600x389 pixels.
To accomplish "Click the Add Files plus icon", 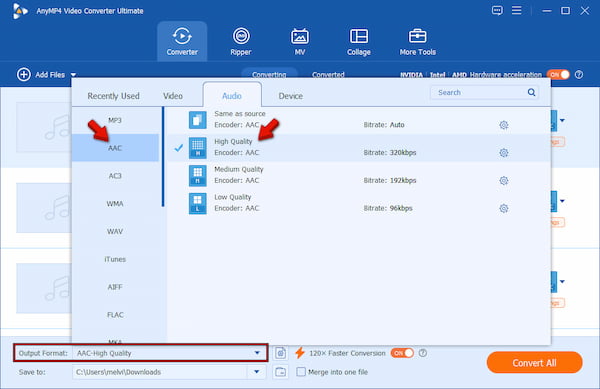I will 24,75.
